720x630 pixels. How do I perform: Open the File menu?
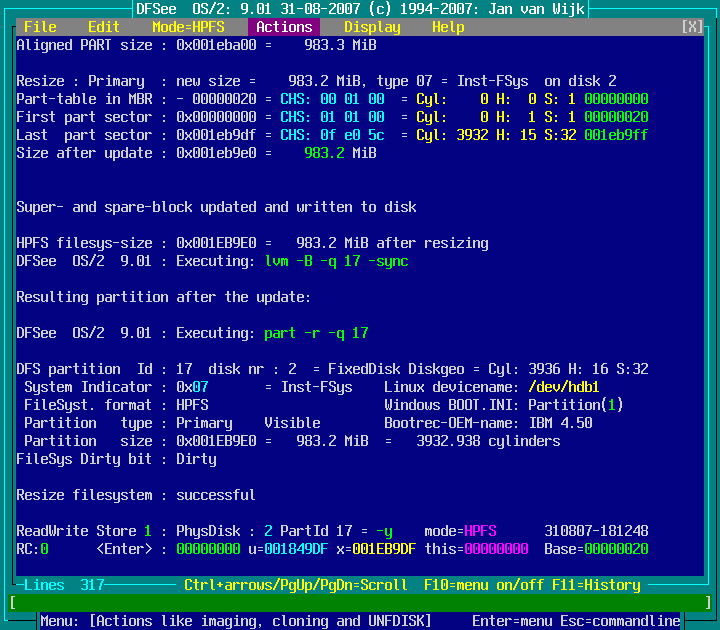pyautogui.click(x=40, y=27)
